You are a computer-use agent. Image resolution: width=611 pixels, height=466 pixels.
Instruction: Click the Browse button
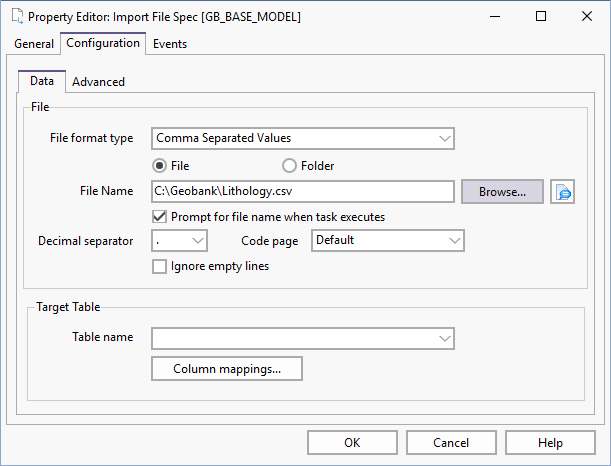[502, 191]
